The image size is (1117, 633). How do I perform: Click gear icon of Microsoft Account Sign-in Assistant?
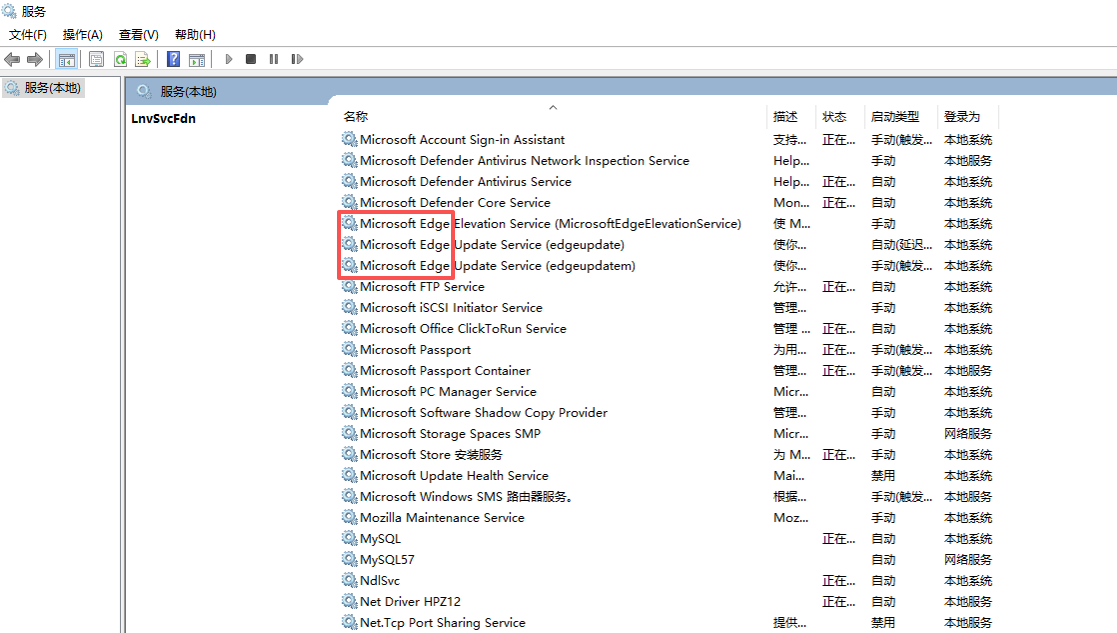click(x=349, y=139)
